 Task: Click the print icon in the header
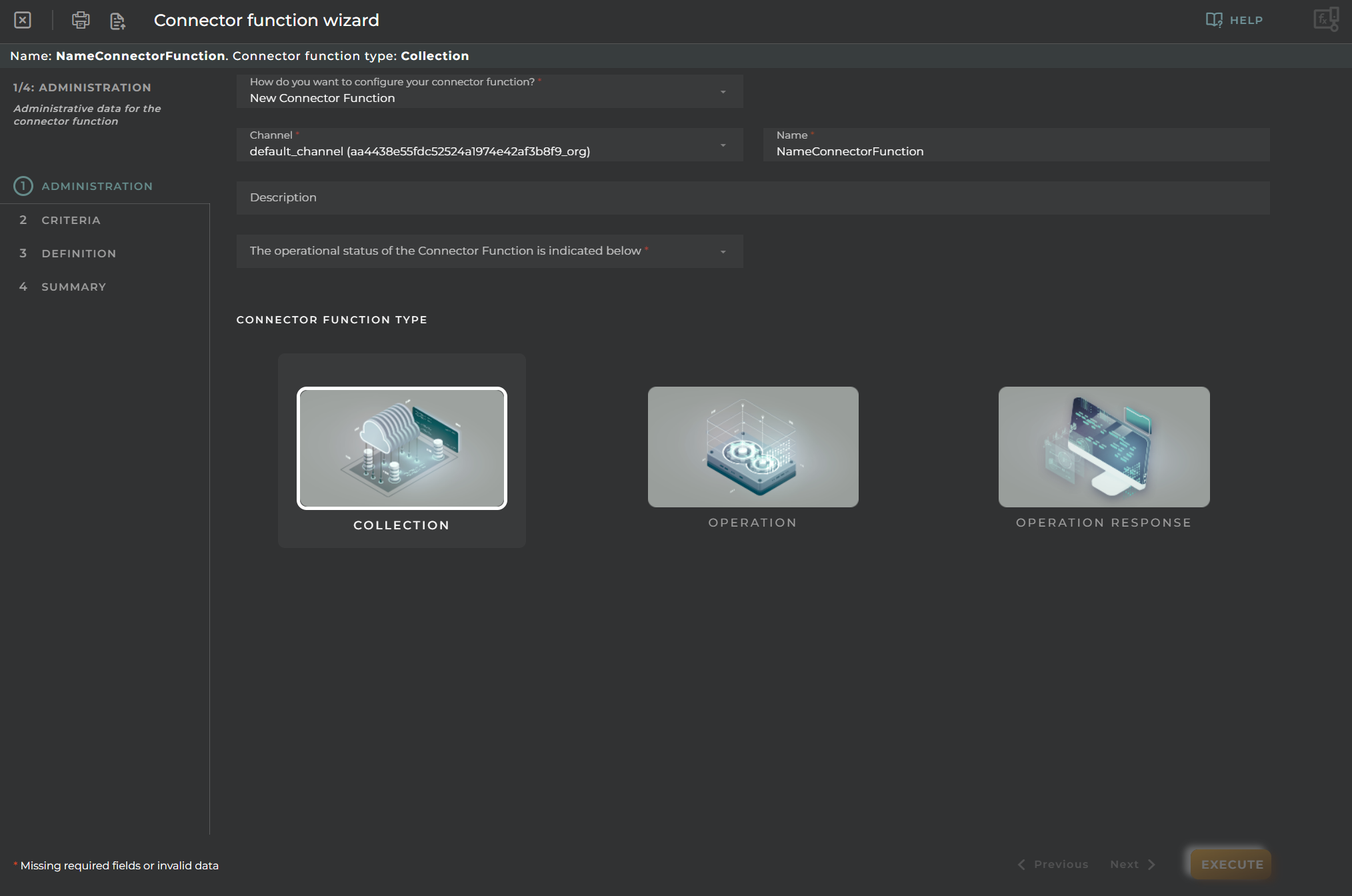(81, 20)
